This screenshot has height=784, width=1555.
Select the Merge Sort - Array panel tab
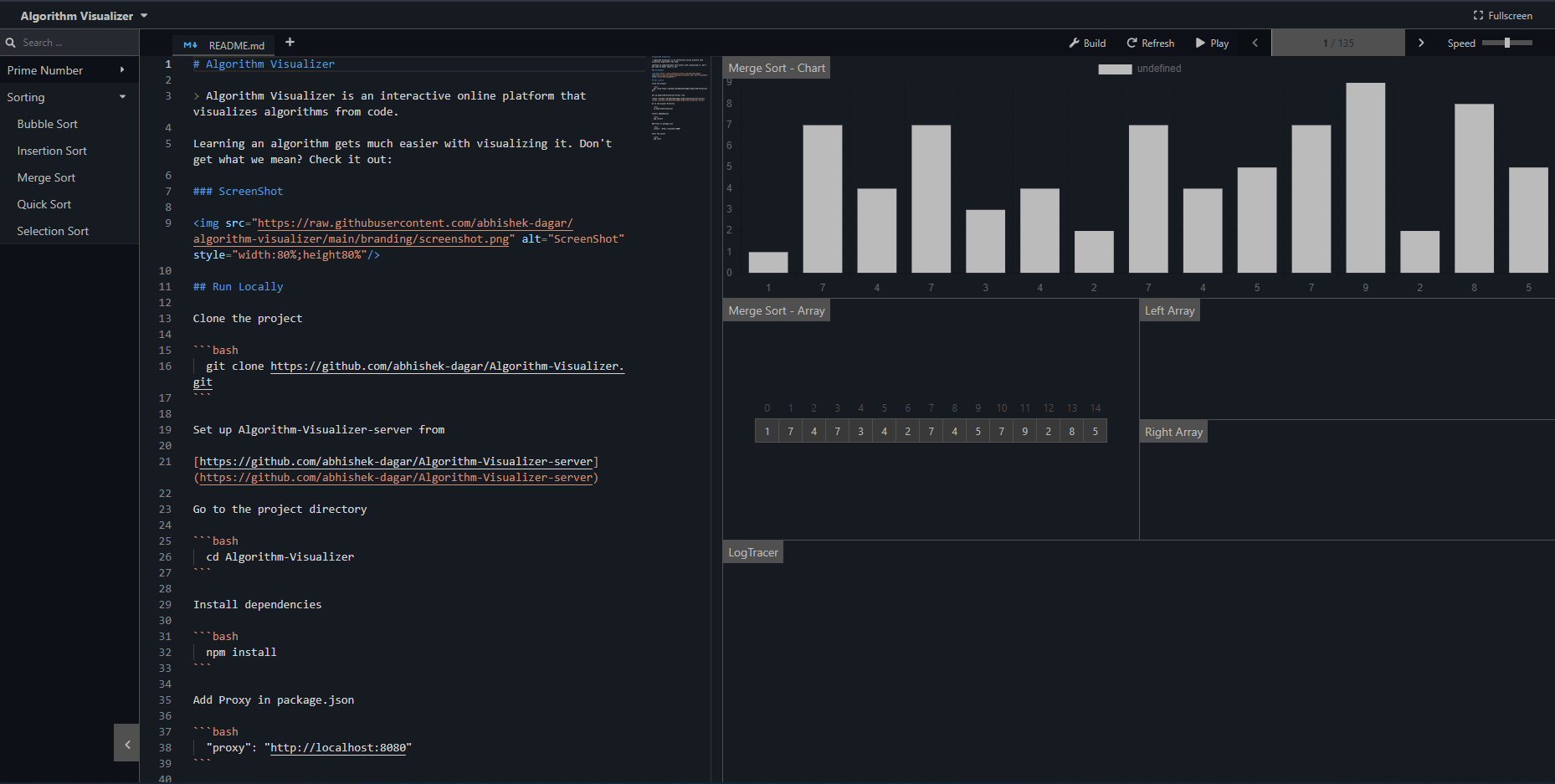click(x=777, y=311)
